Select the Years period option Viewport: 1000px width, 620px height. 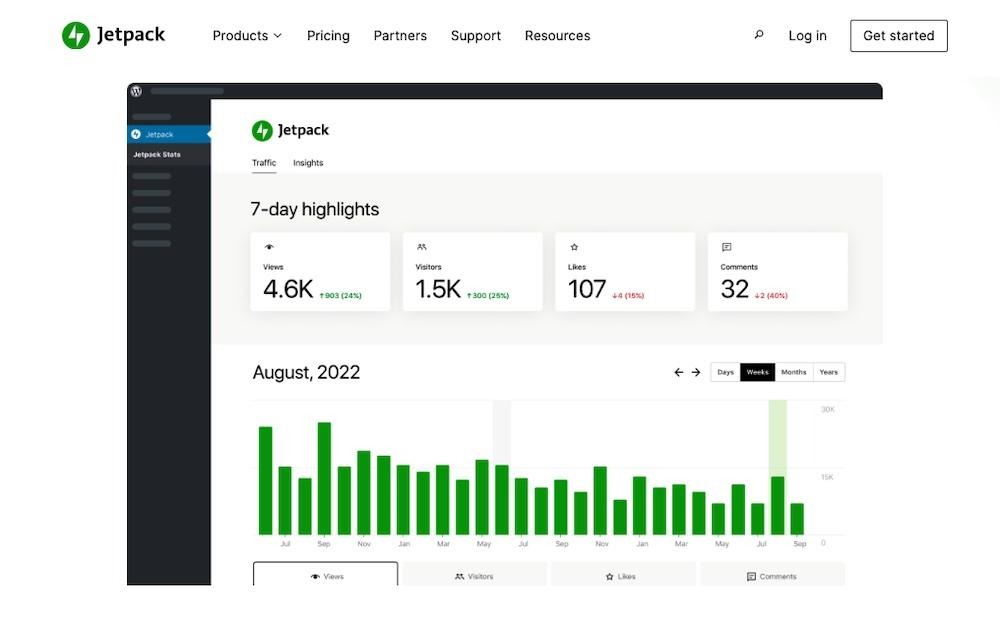pos(828,372)
